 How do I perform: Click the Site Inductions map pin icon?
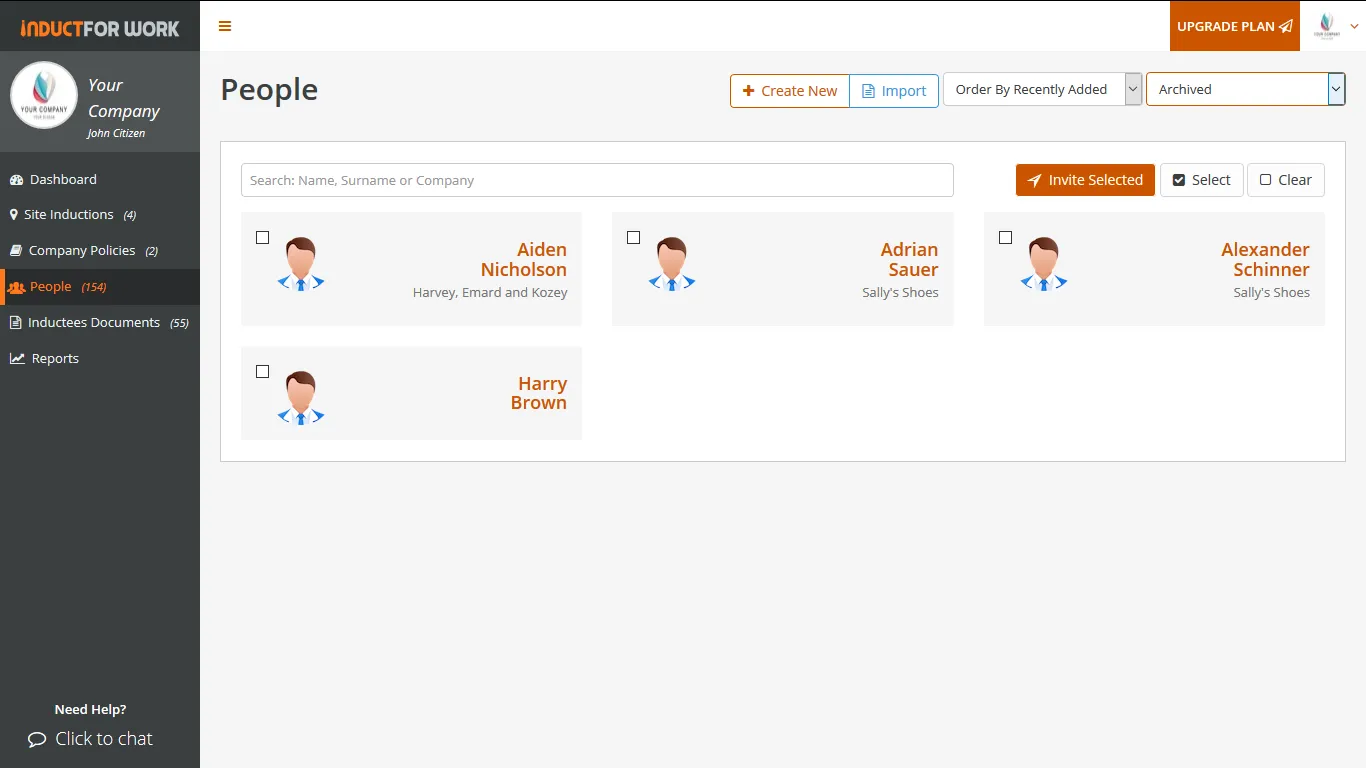coord(14,215)
